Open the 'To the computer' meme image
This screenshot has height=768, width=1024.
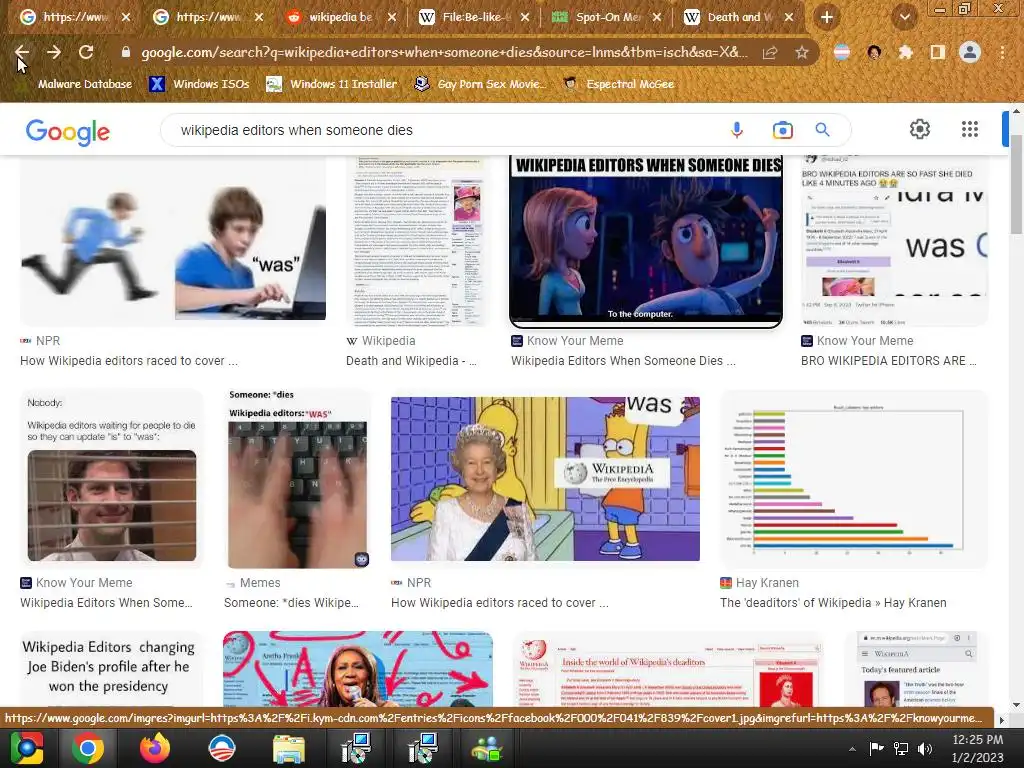coord(646,242)
